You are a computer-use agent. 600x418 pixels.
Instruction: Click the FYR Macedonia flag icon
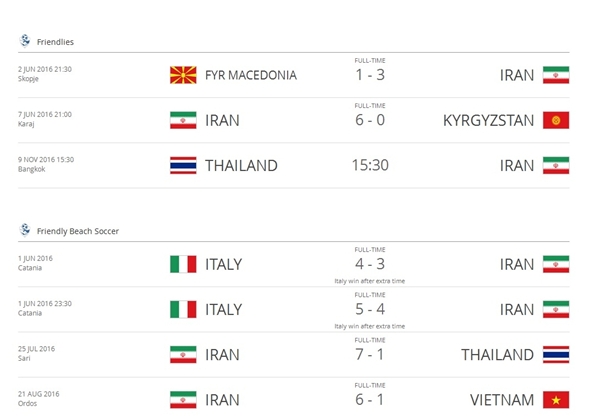click(x=183, y=75)
